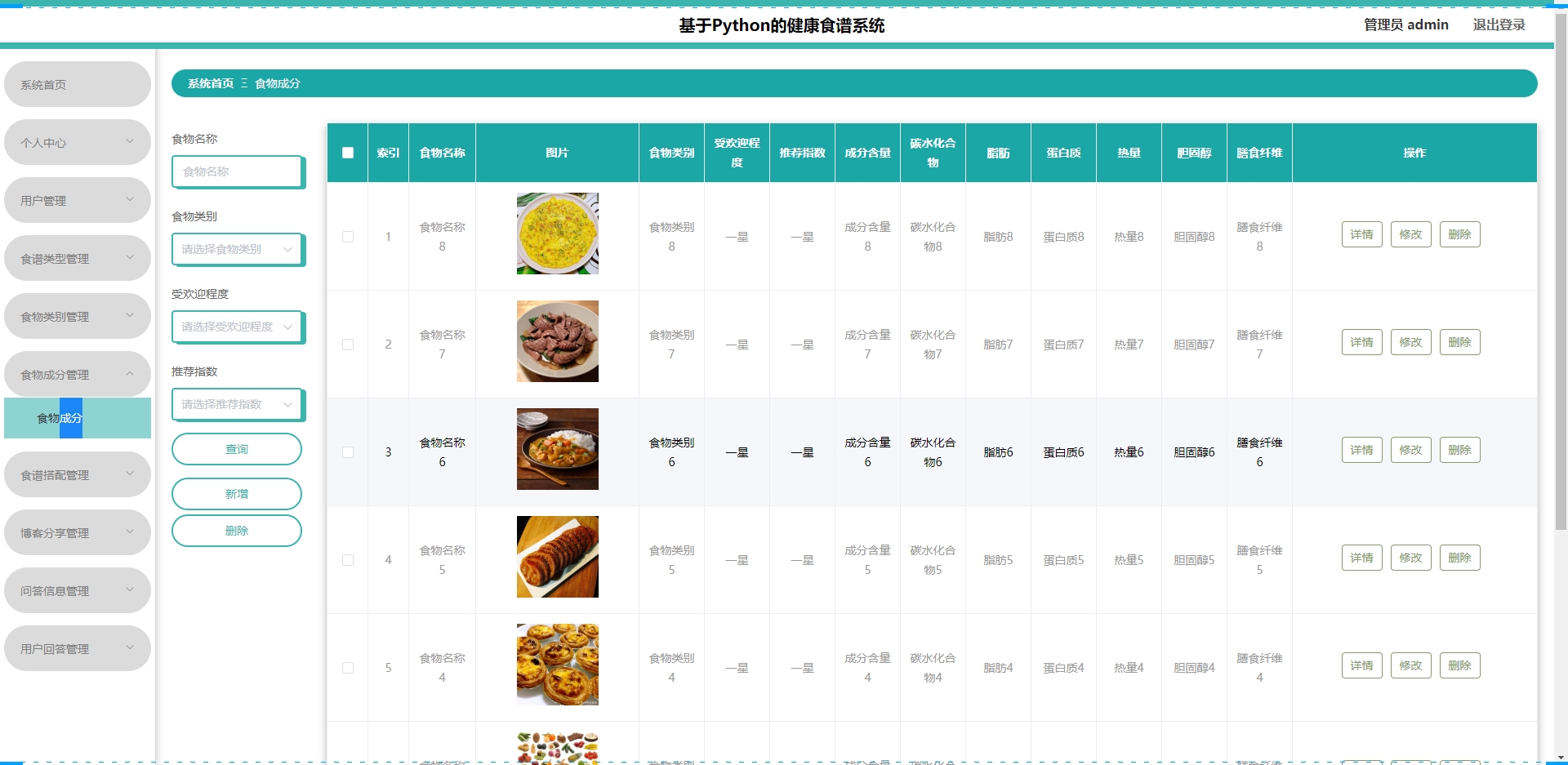Open the egg tarts picture of 食物名称4

tap(558, 665)
